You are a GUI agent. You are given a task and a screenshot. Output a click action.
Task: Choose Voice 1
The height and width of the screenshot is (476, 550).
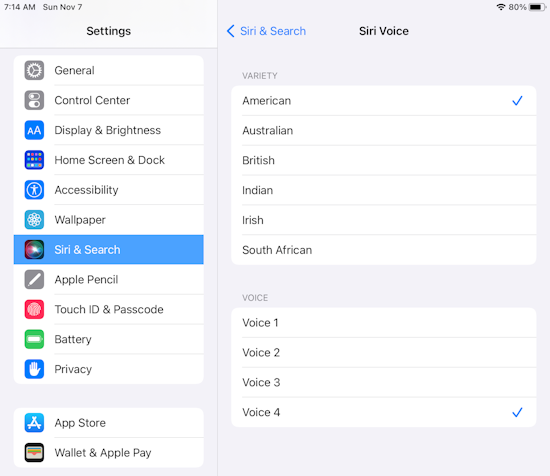(x=384, y=323)
